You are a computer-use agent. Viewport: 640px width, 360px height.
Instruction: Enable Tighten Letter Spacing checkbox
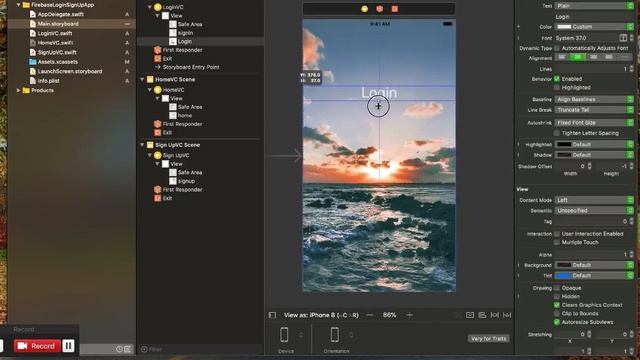coord(557,133)
